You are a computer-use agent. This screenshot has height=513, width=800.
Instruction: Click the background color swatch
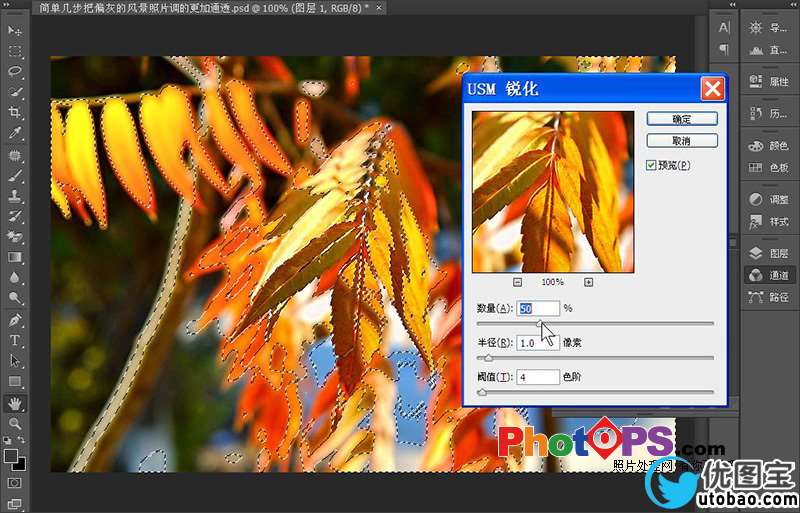point(21,466)
